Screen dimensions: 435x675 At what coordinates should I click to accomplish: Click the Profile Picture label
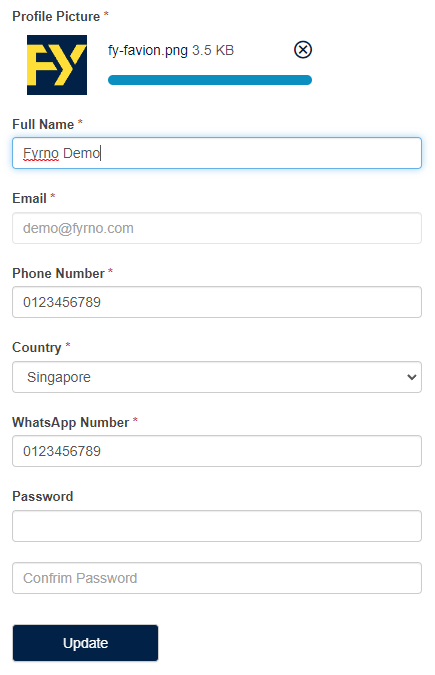tap(56, 16)
